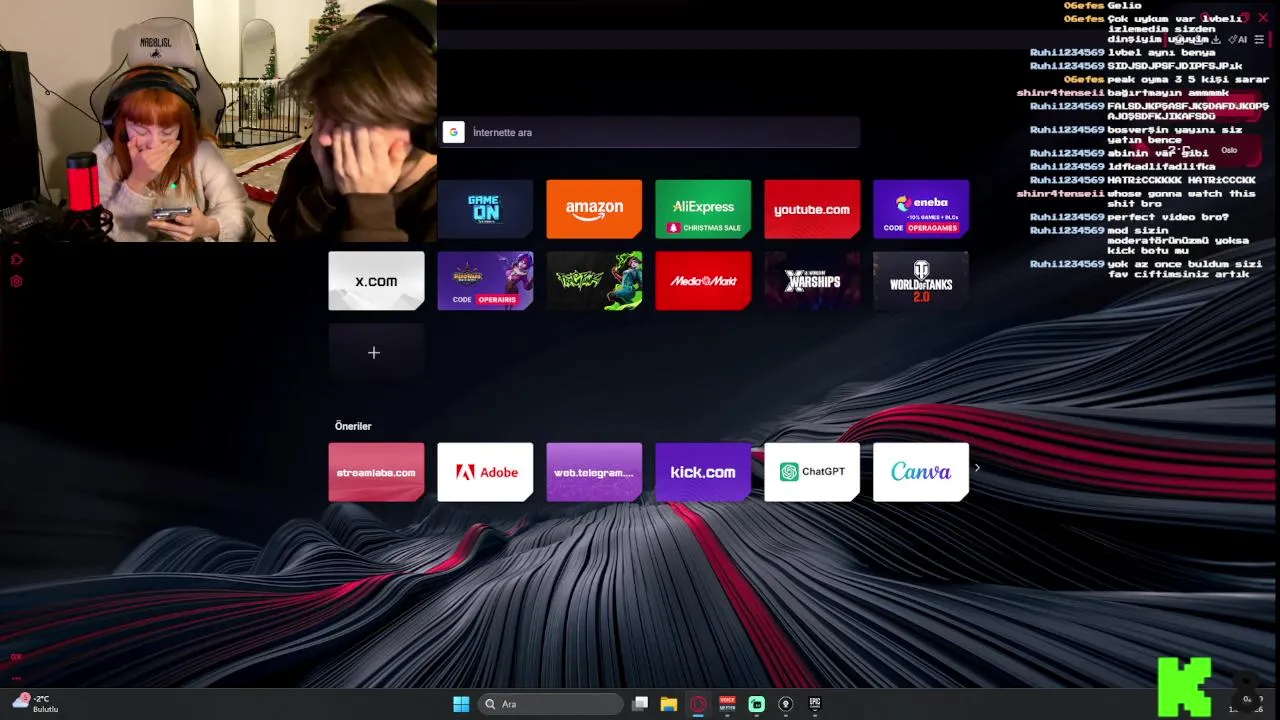Open the round dark taskbar app icon

(786, 704)
